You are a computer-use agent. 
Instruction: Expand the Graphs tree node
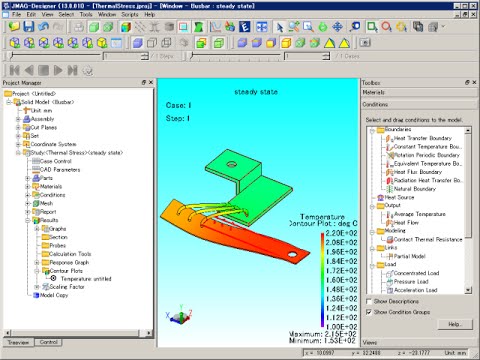(37, 229)
